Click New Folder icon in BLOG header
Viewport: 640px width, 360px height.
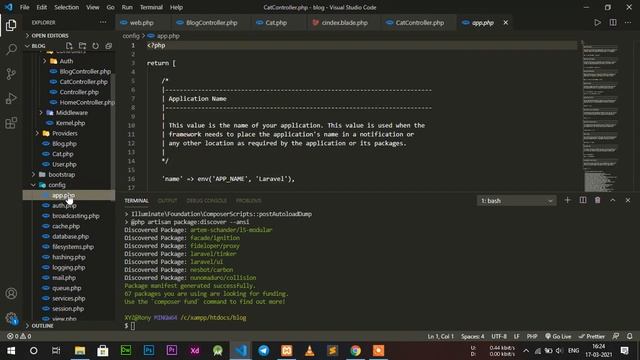tap(82, 46)
